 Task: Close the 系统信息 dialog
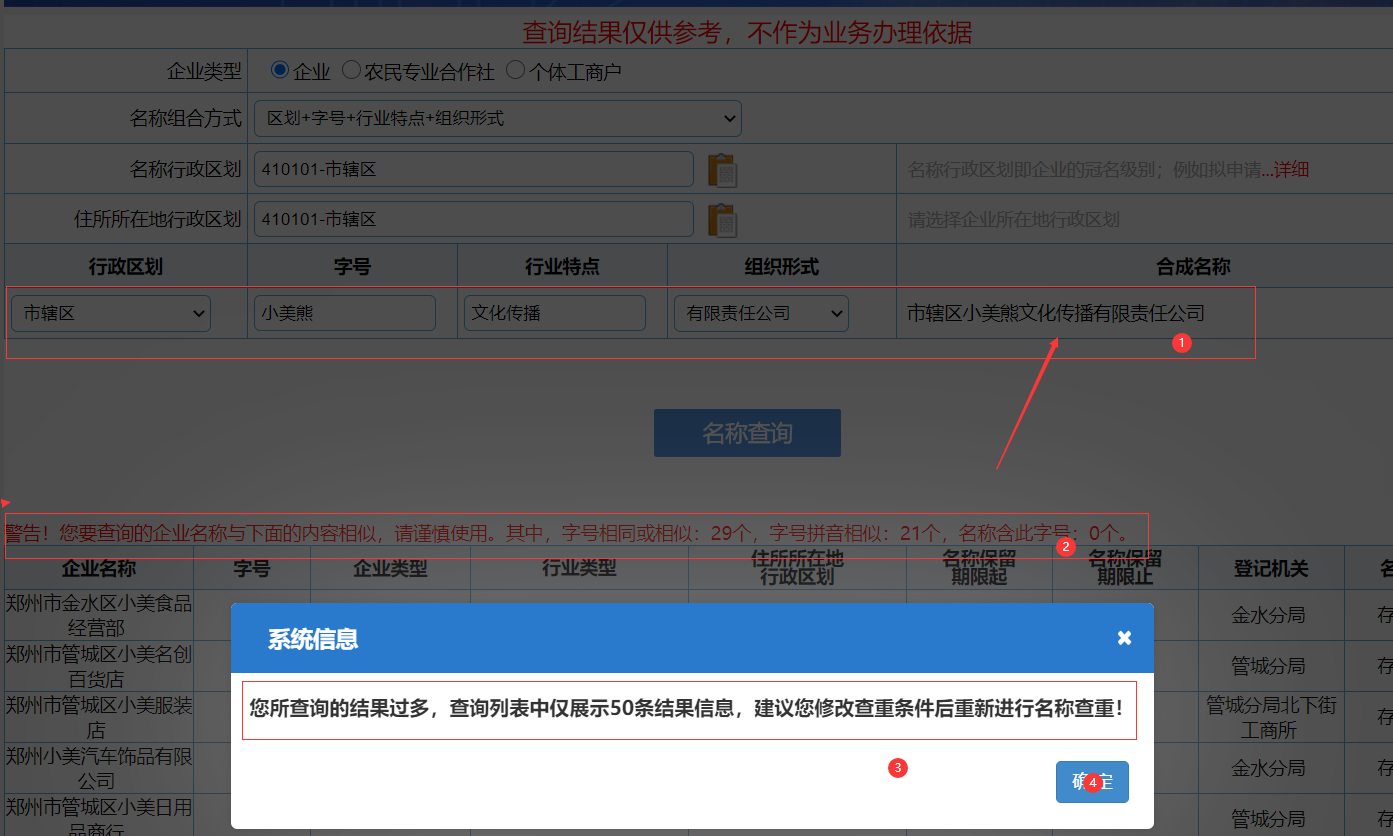pyautogui.click(x=1124, y=637)
